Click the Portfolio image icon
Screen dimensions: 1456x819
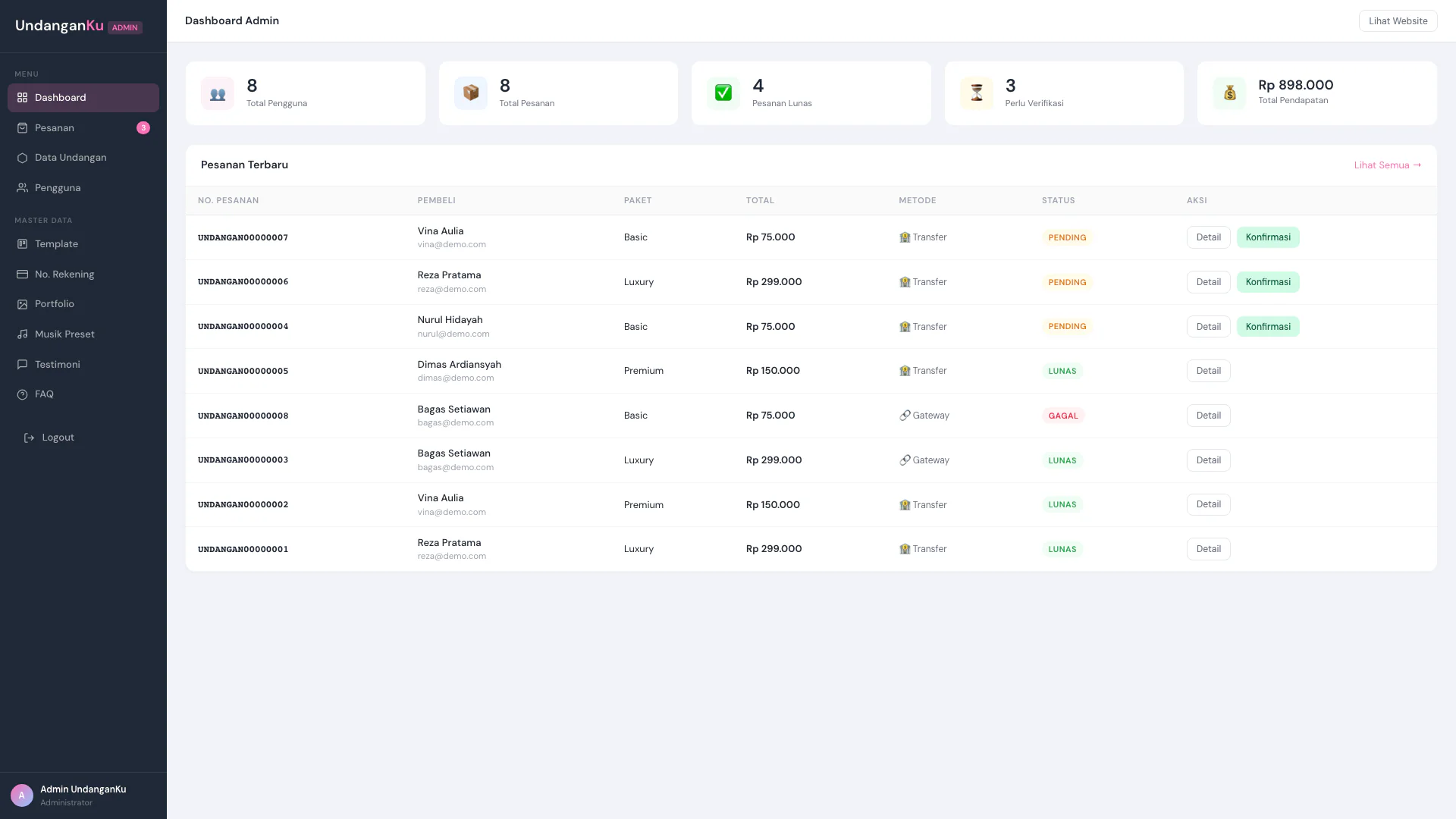(22, 304)
